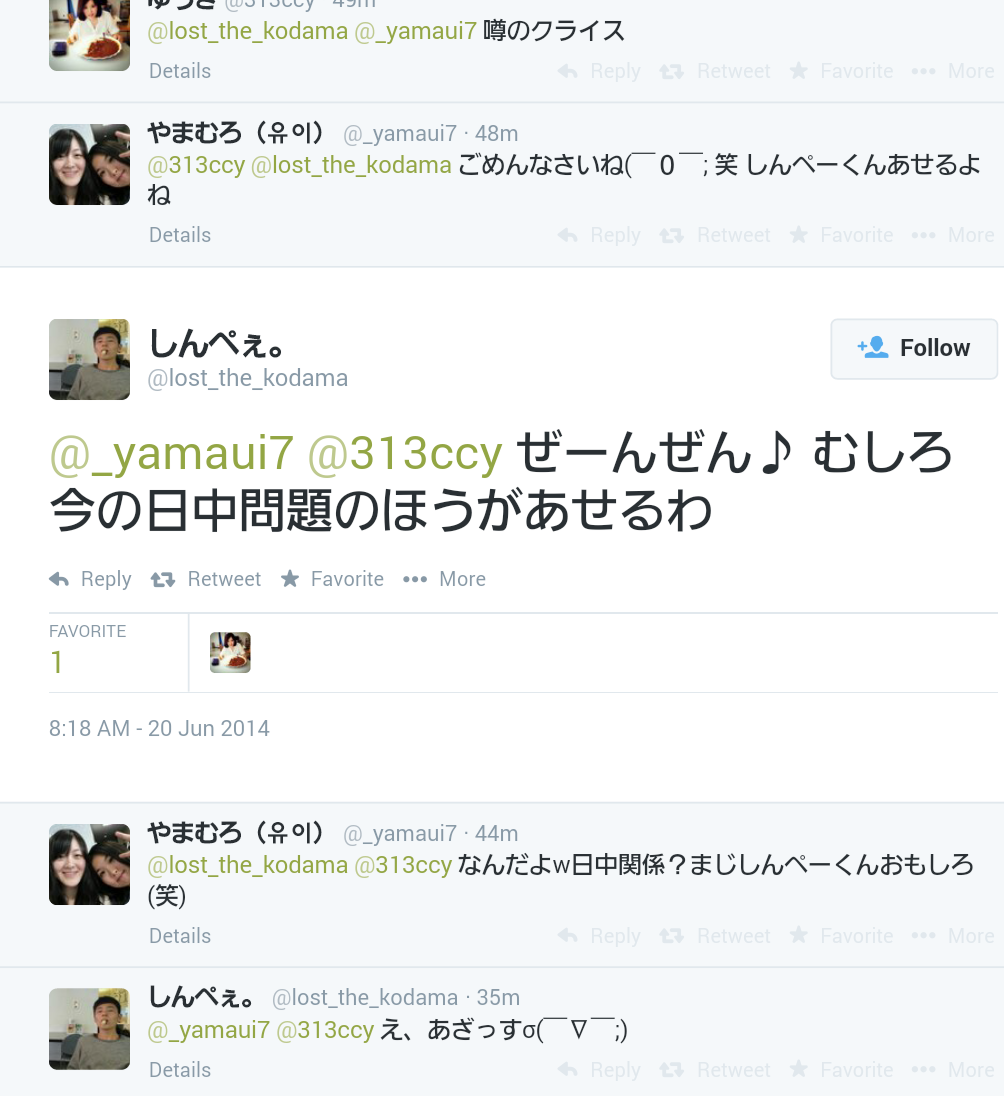View the 8:18 AM - 20 Jun 2014 timestamp

click(159, 728)
